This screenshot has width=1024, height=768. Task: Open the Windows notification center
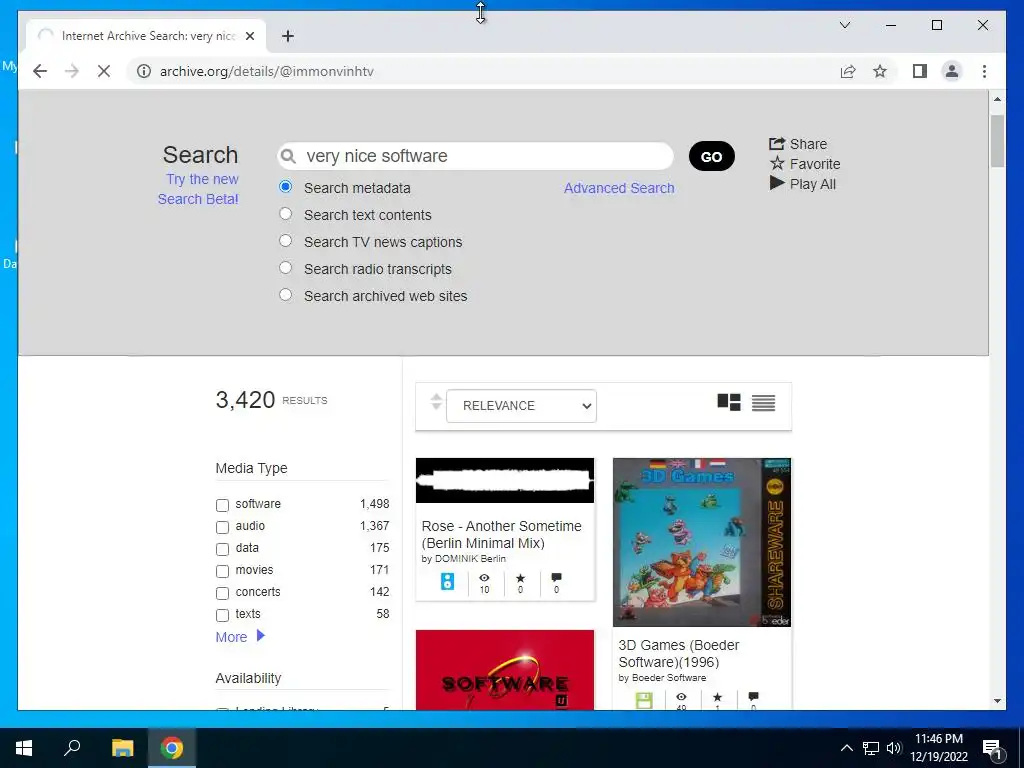993,748
